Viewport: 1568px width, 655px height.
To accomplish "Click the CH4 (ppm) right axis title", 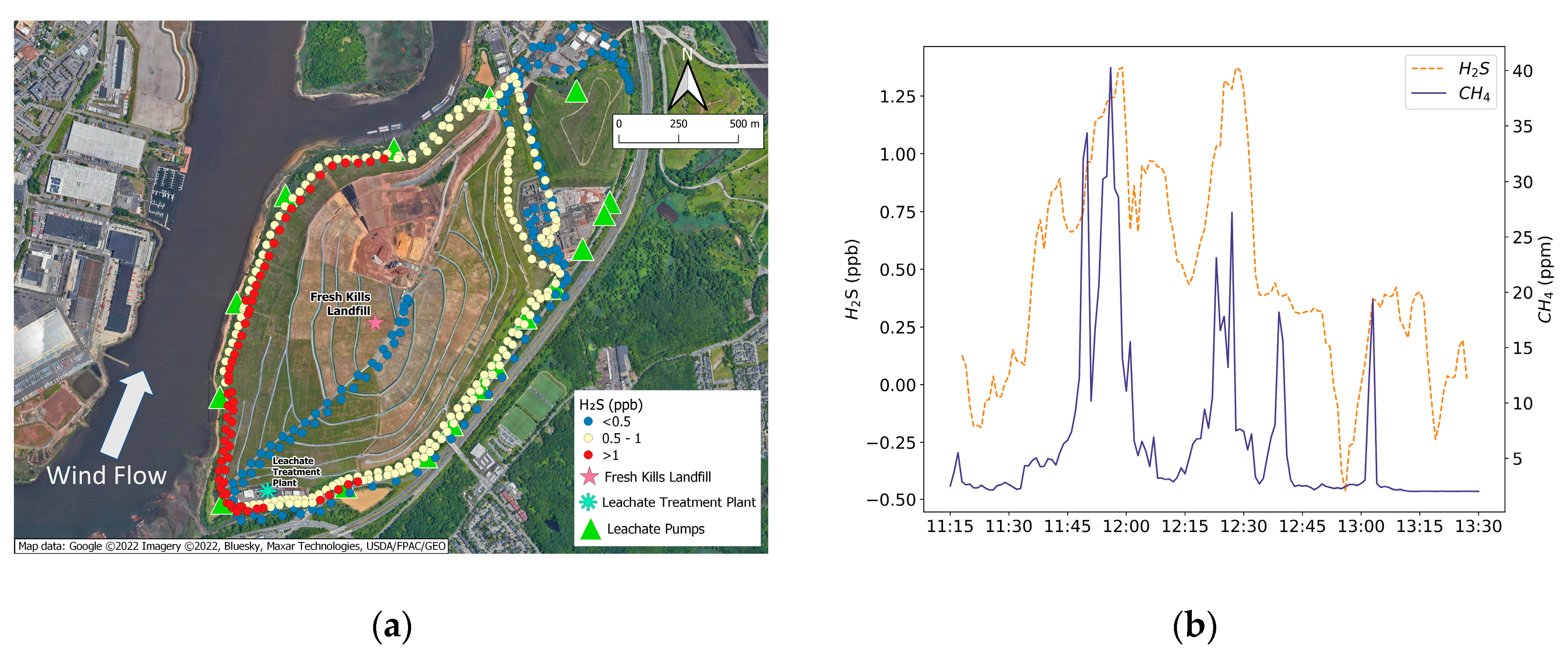I will 1545,280.
